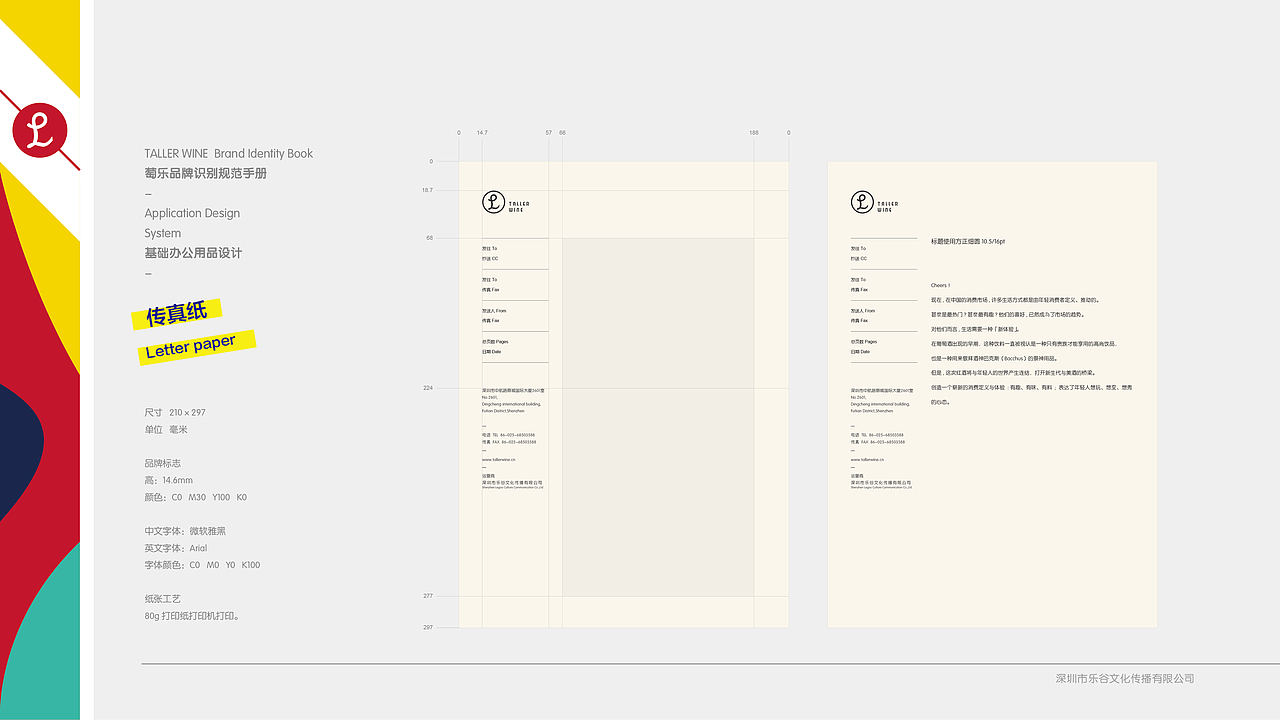Screen dimensions: 1280x720
Task: Click the '224' left ruler measurement
Action: (x=428, y=387)
